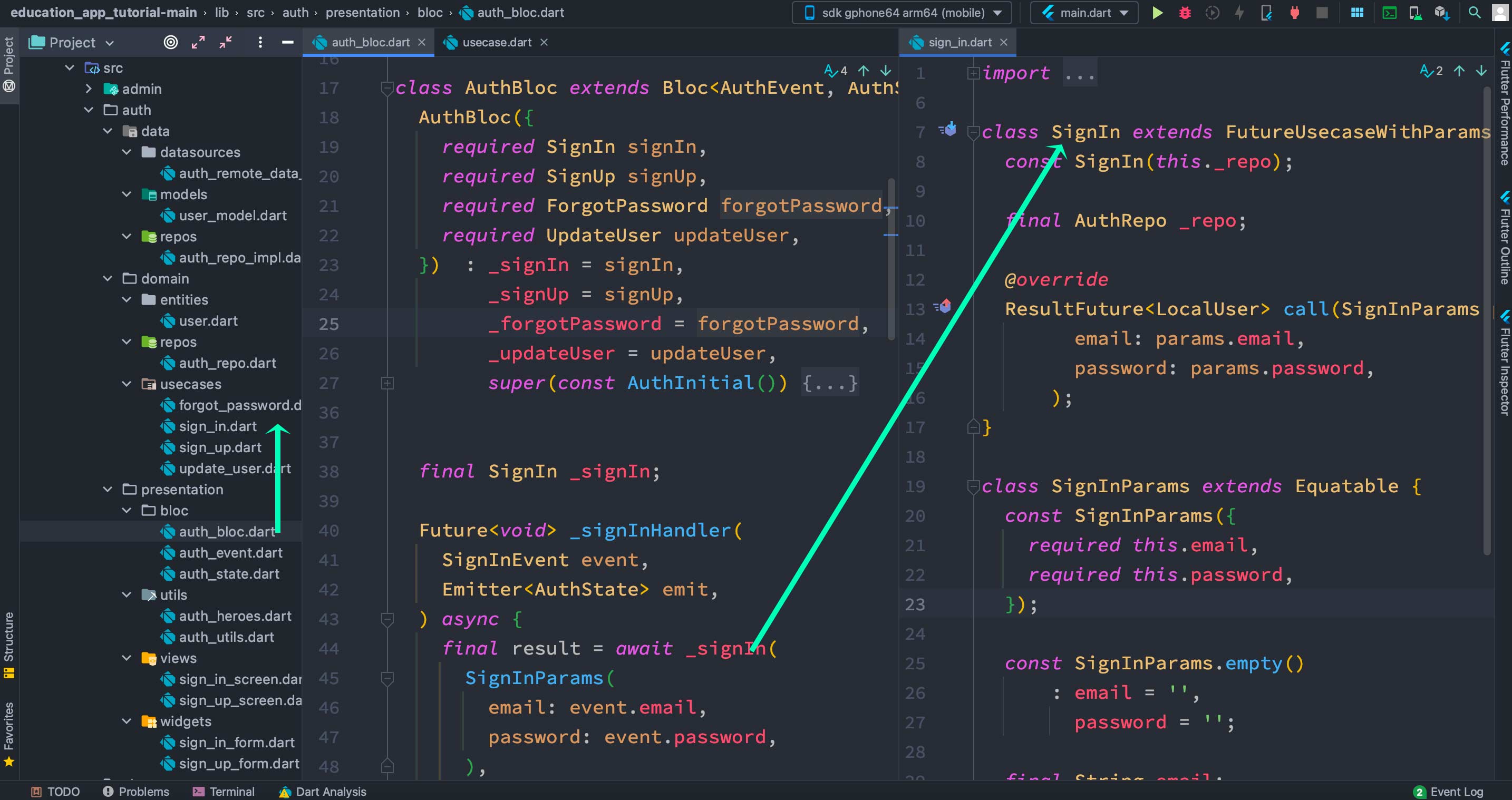Collapse all in Project panel
1512x800 pixels.
coord(226,42)
